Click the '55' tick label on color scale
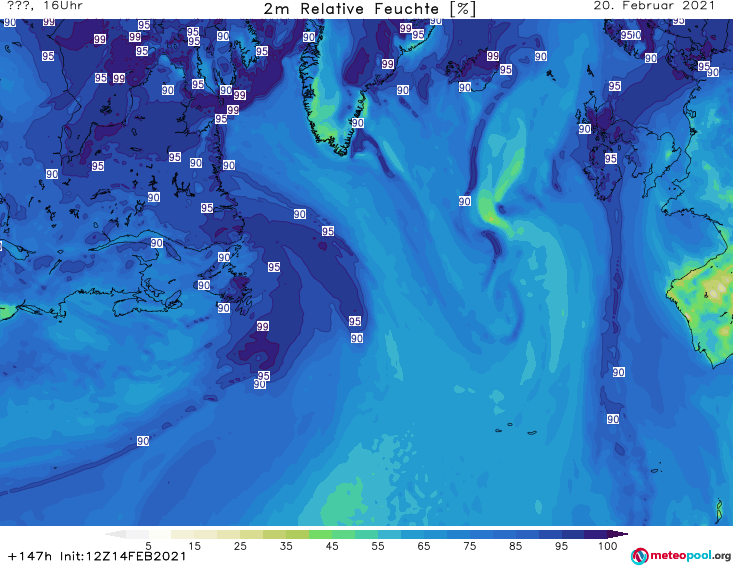733x566 pixels. [x=378, y=546]
